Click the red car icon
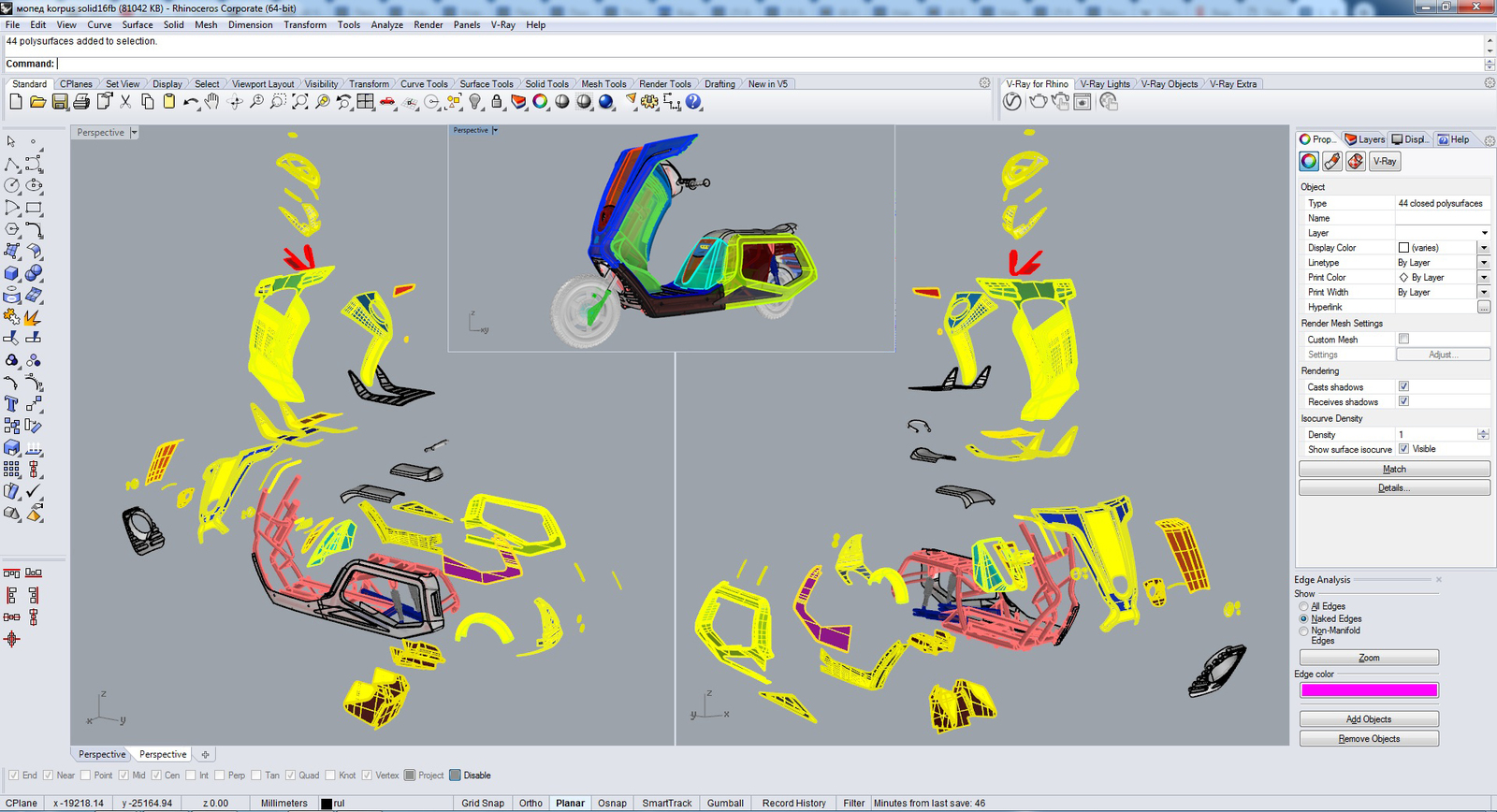The height and width of the screenshot is (812, 1497). pyautogui.click(x=387, y=102)
